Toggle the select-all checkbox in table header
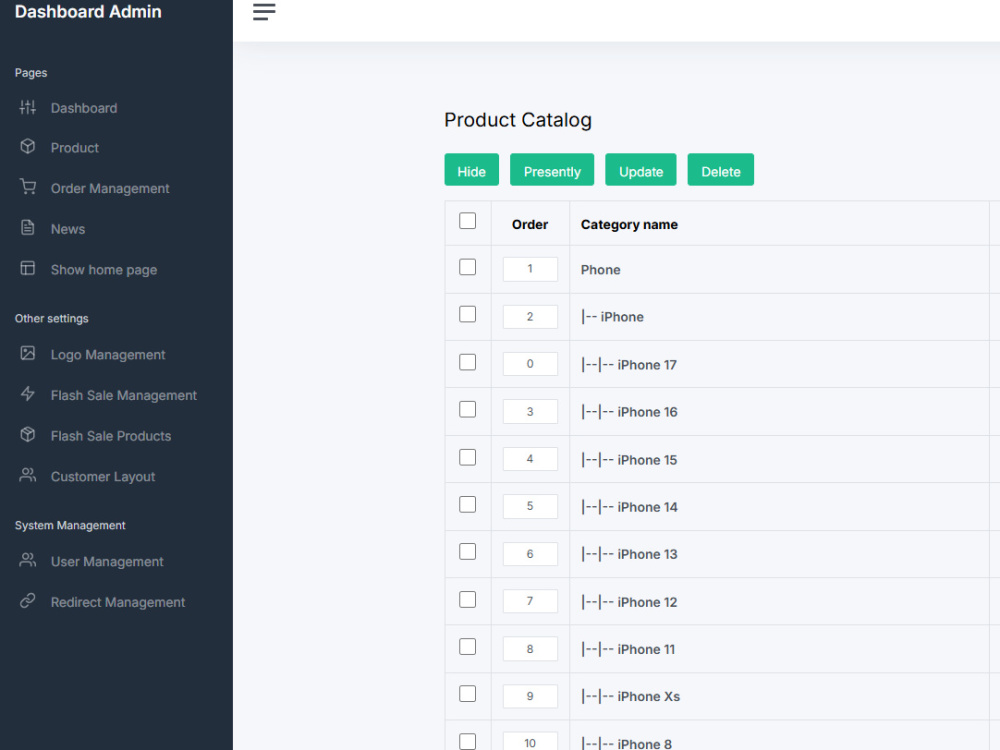Image resolution: width=1000 pixels, height=750 pixels. 467,221
